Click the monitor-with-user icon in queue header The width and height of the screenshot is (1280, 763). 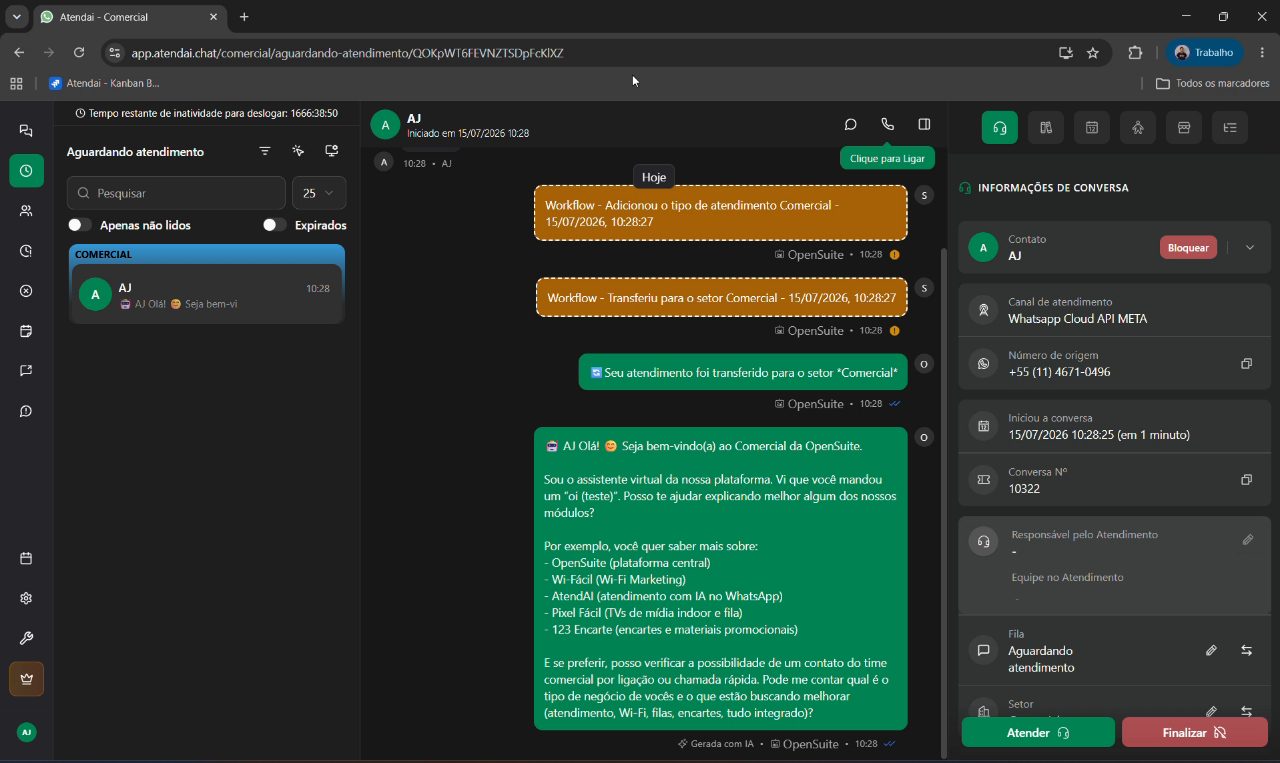point(332,151)
